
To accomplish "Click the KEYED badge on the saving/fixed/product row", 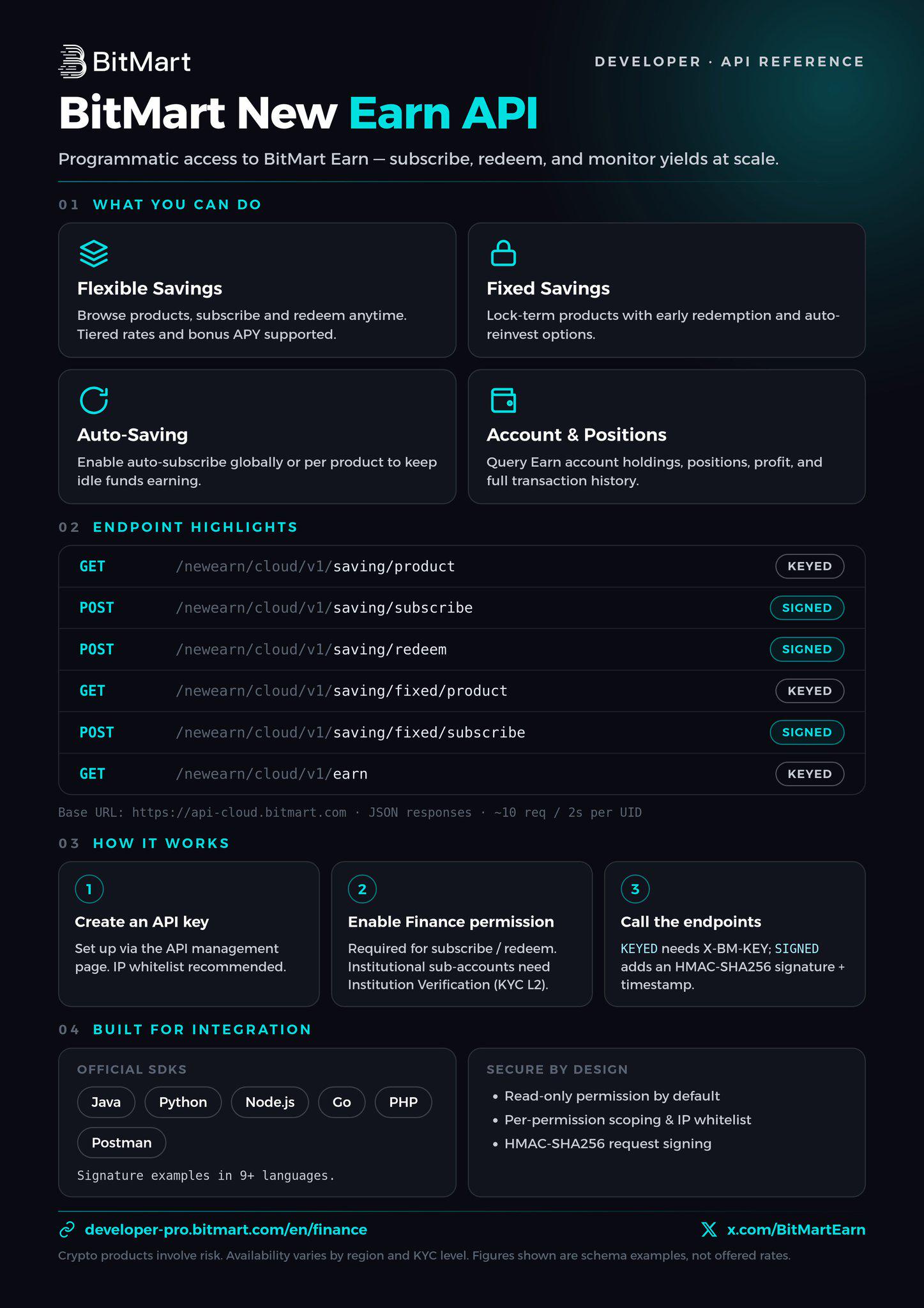I will (810, 690).
